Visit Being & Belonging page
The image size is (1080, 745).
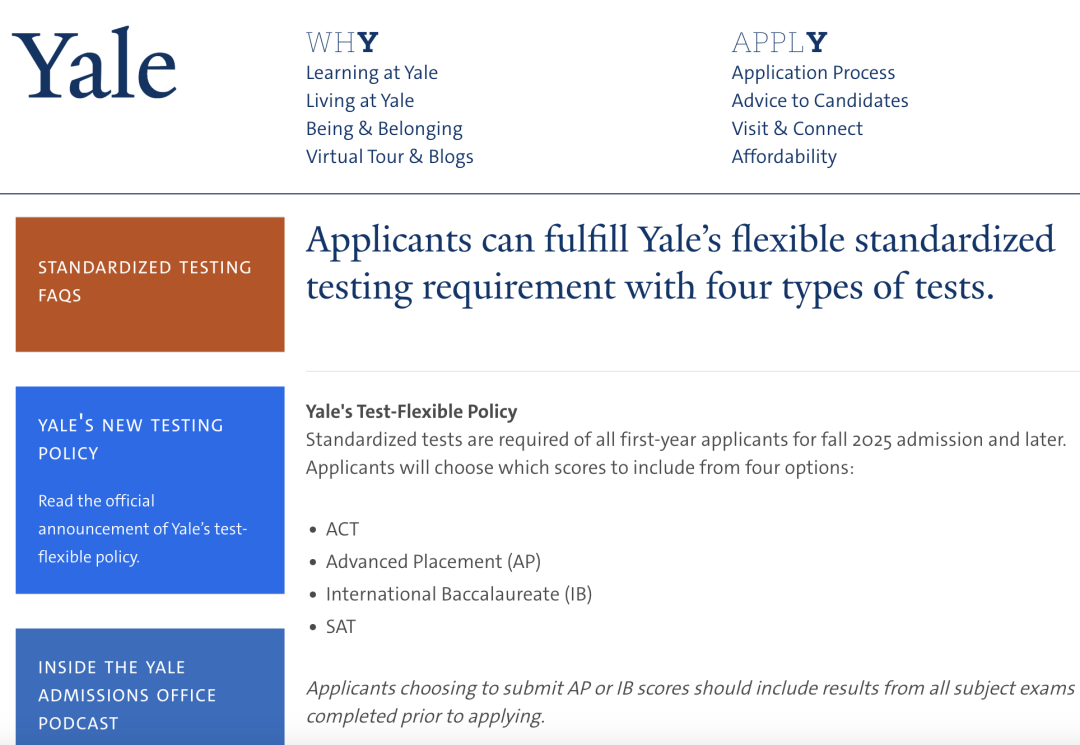click(x=384, y=129)
